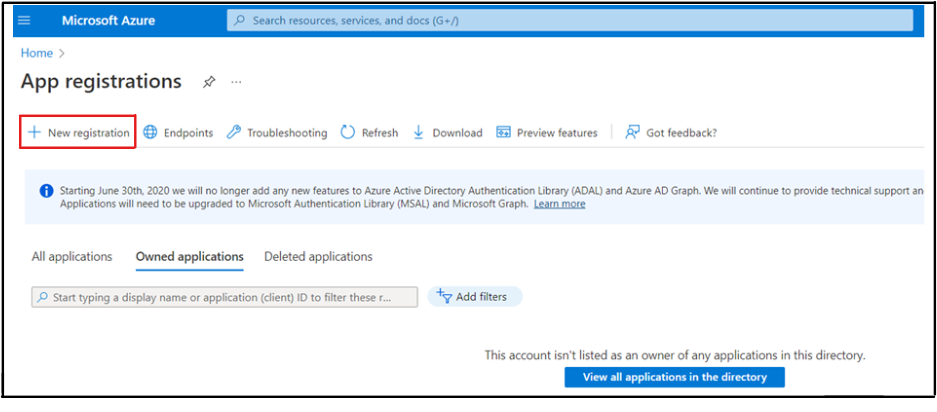Click the ADAL deprecation notice text
Screen dimensions: 937x412
[x=490, y=197]
